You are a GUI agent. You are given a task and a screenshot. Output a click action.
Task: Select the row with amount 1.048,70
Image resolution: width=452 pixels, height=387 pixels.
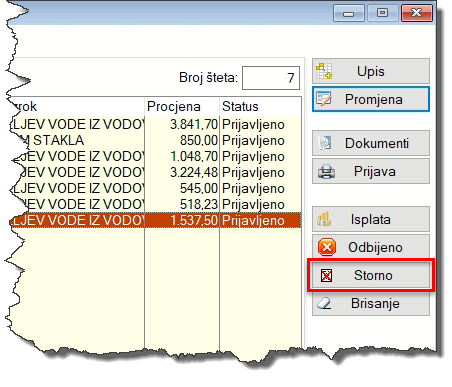tap(155, 156)
